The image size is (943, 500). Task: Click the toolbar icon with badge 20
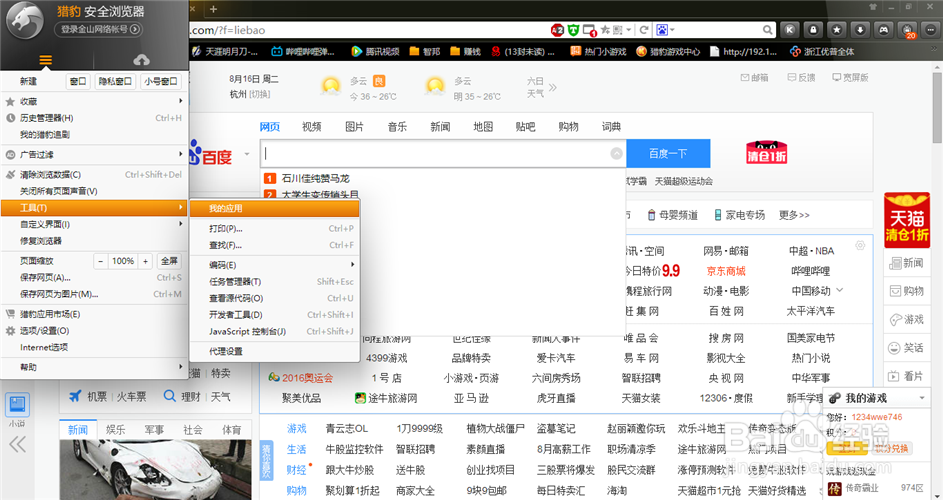tap(908, 29)
